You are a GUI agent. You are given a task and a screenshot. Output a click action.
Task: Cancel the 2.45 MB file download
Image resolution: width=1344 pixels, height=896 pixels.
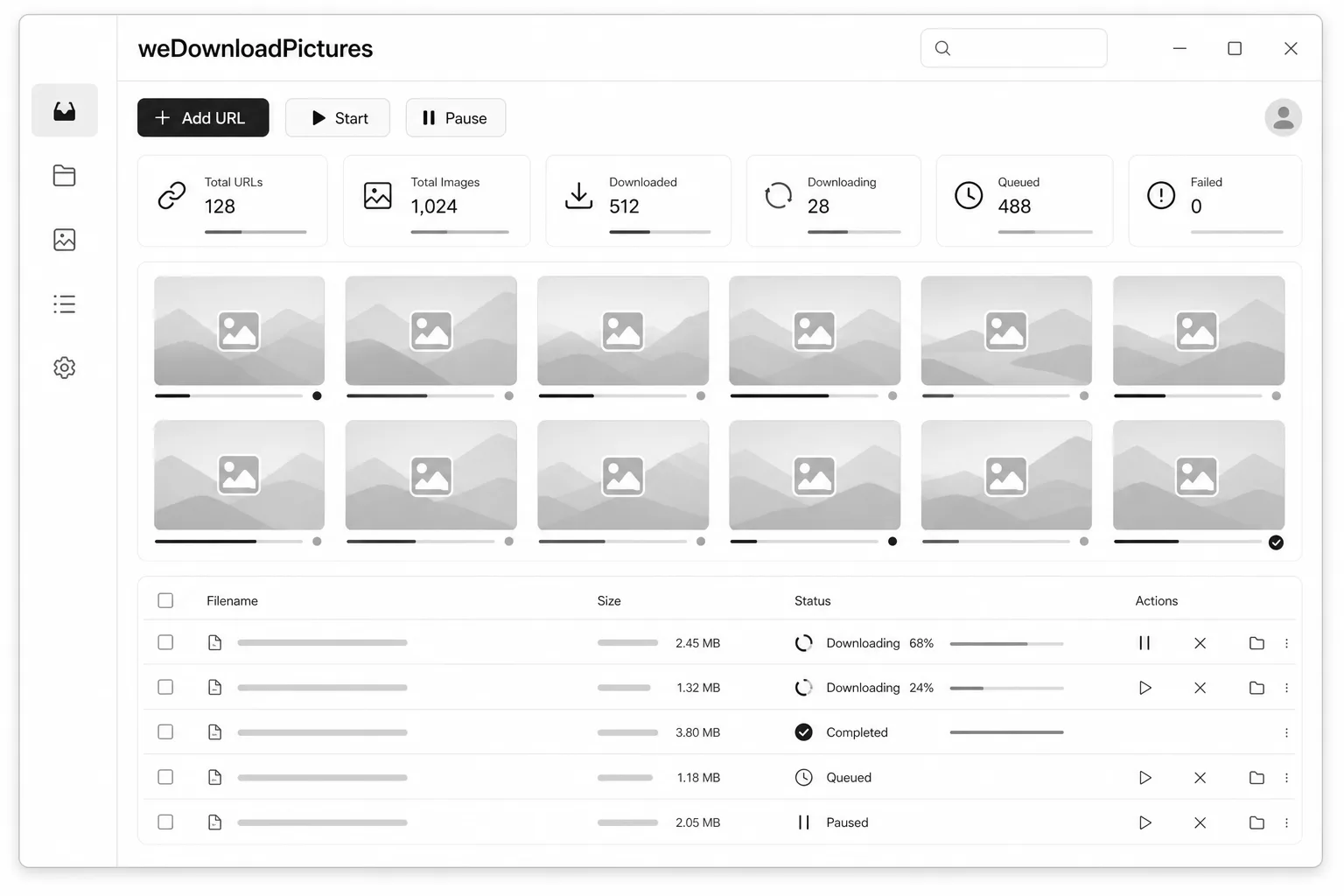click(1200, 643)
